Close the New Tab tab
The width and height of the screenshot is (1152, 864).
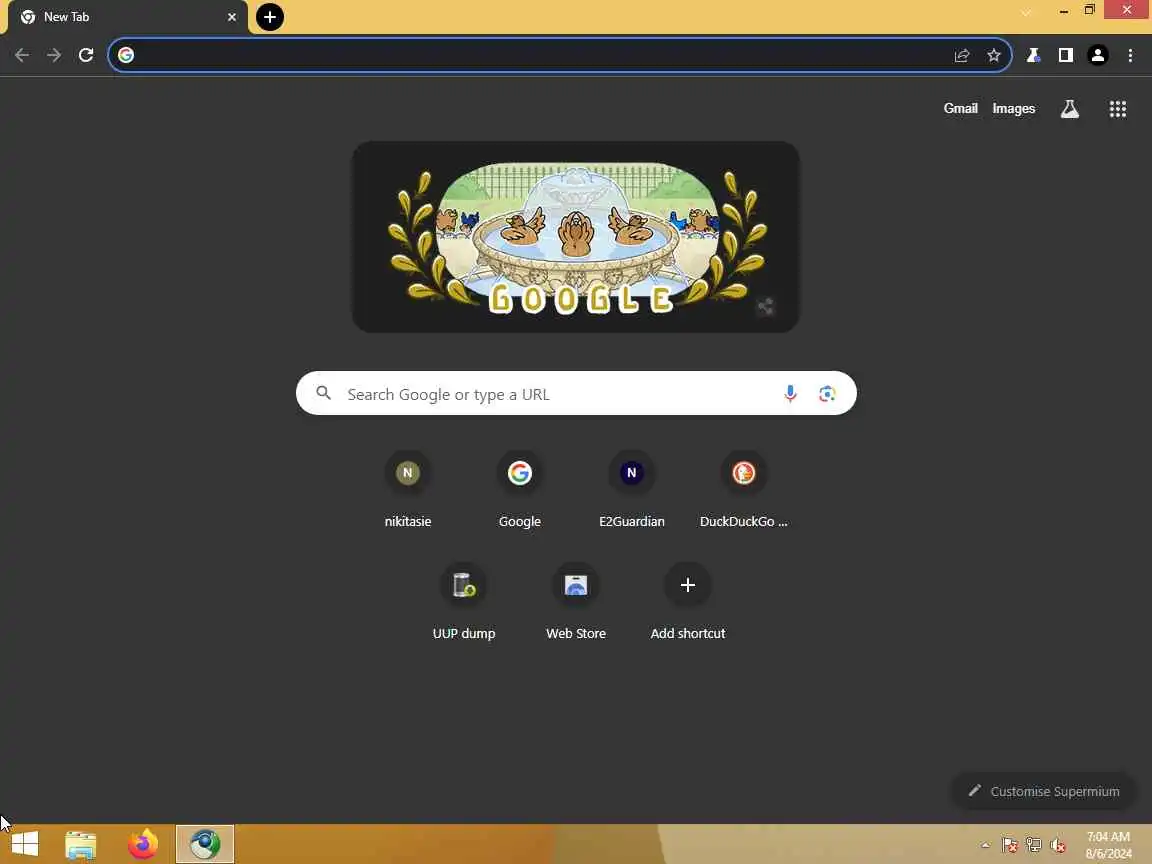(232, 17)
